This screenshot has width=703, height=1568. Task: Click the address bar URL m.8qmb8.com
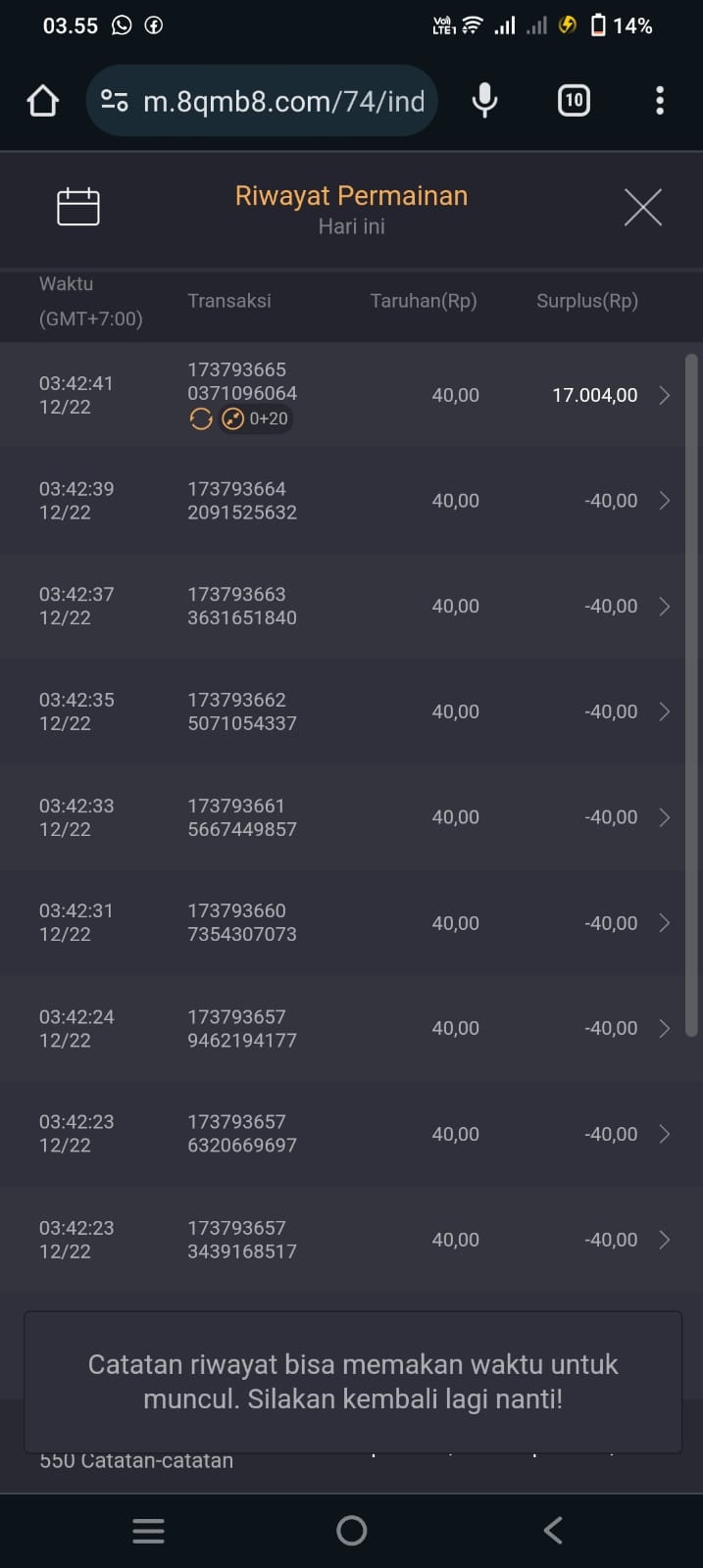pos(284,100)
